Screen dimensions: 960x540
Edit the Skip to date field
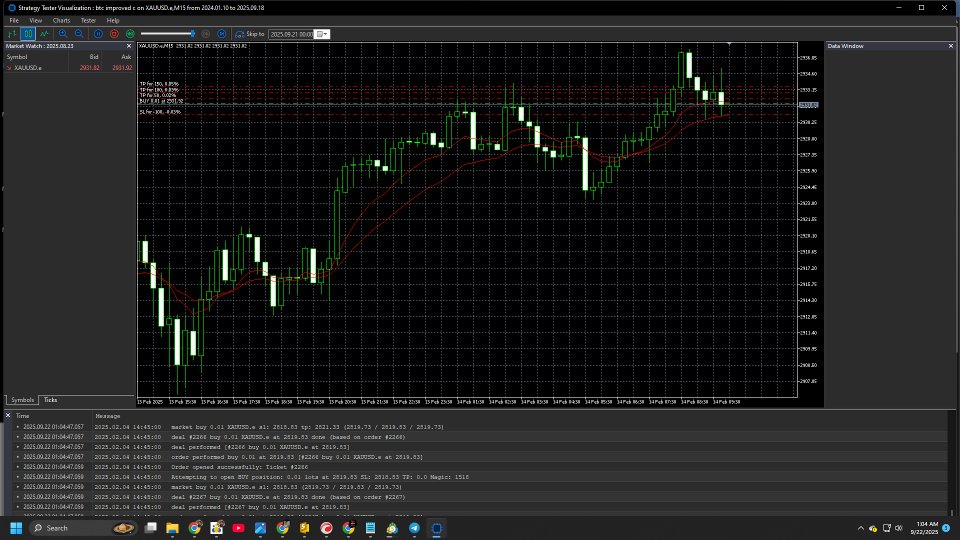(291, 34)
